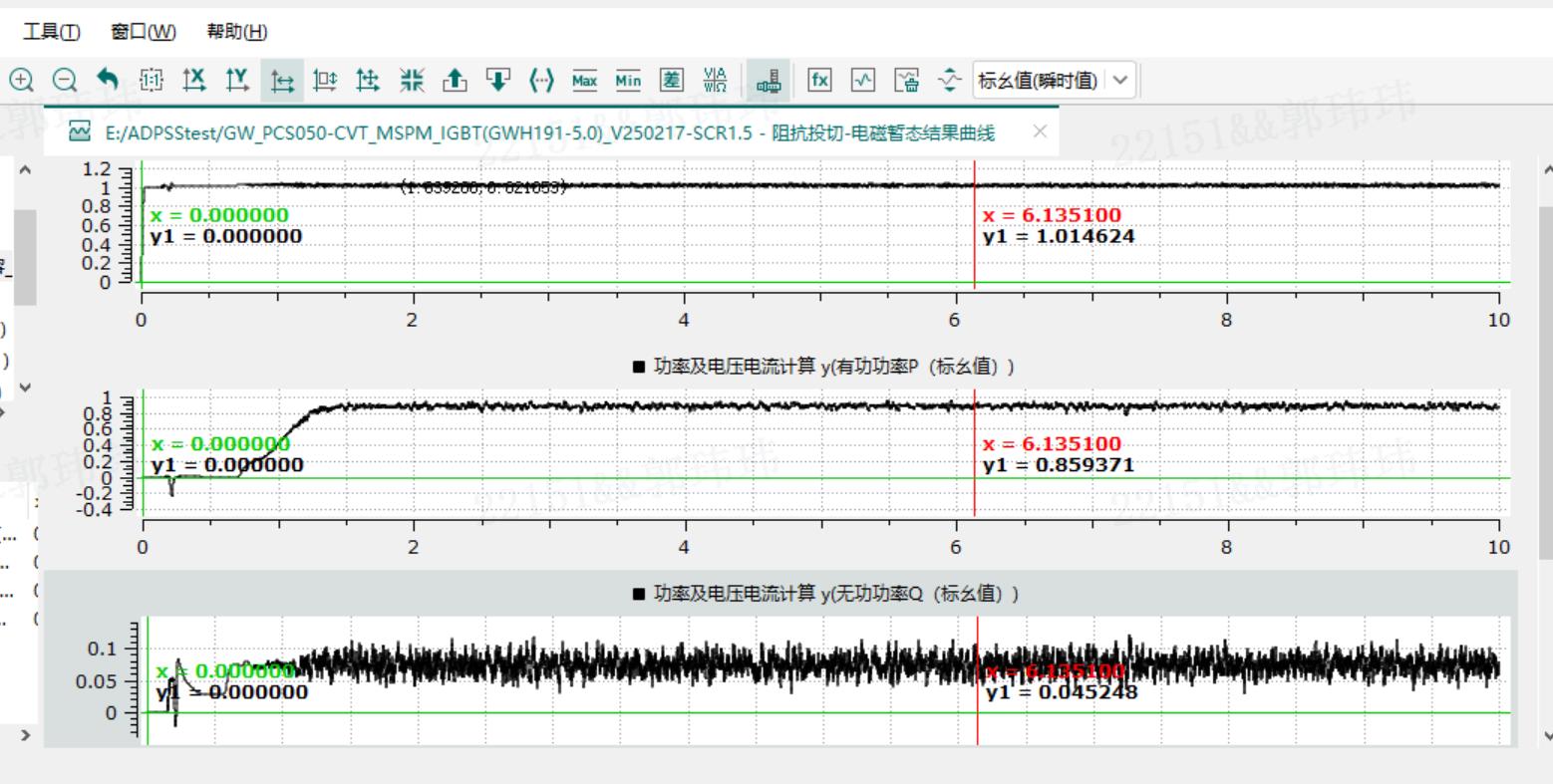
Task: Click the Max value toolbar icon
Action: pos(584,80)
